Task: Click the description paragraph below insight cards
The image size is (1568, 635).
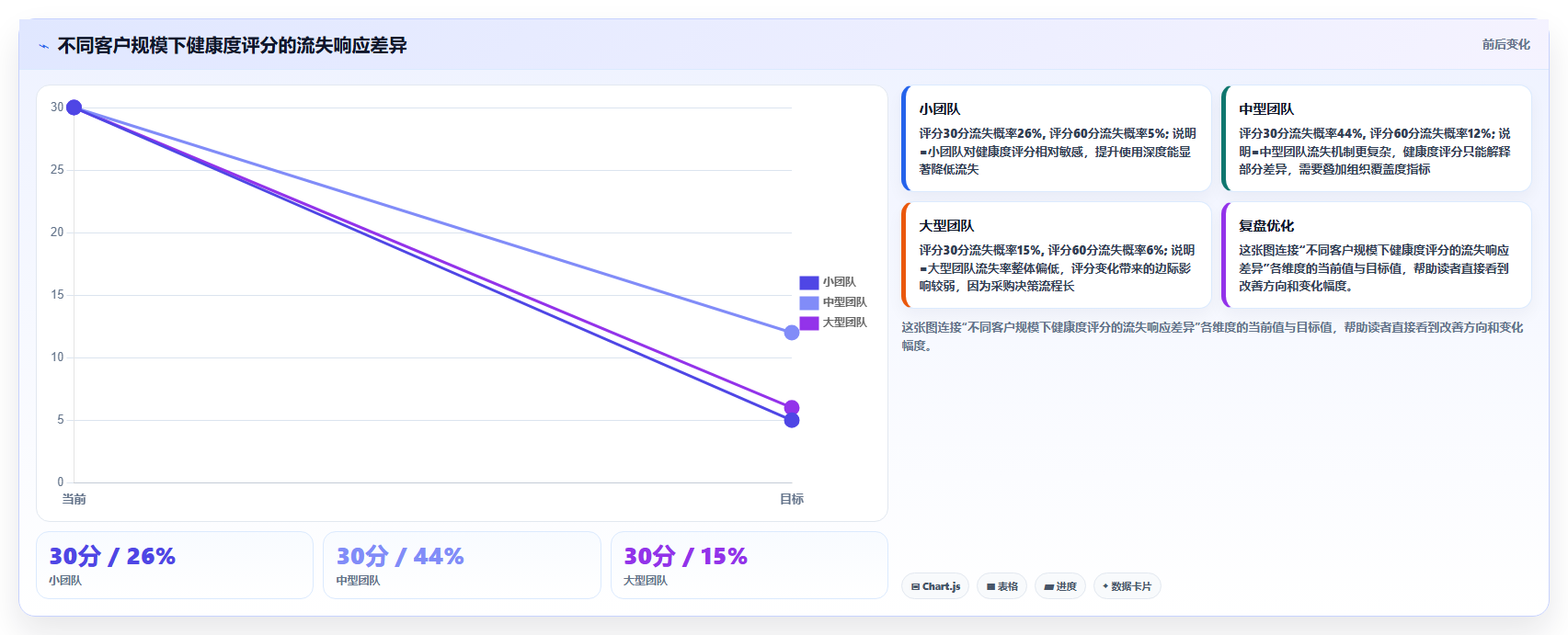Action: pos(1212,336)
